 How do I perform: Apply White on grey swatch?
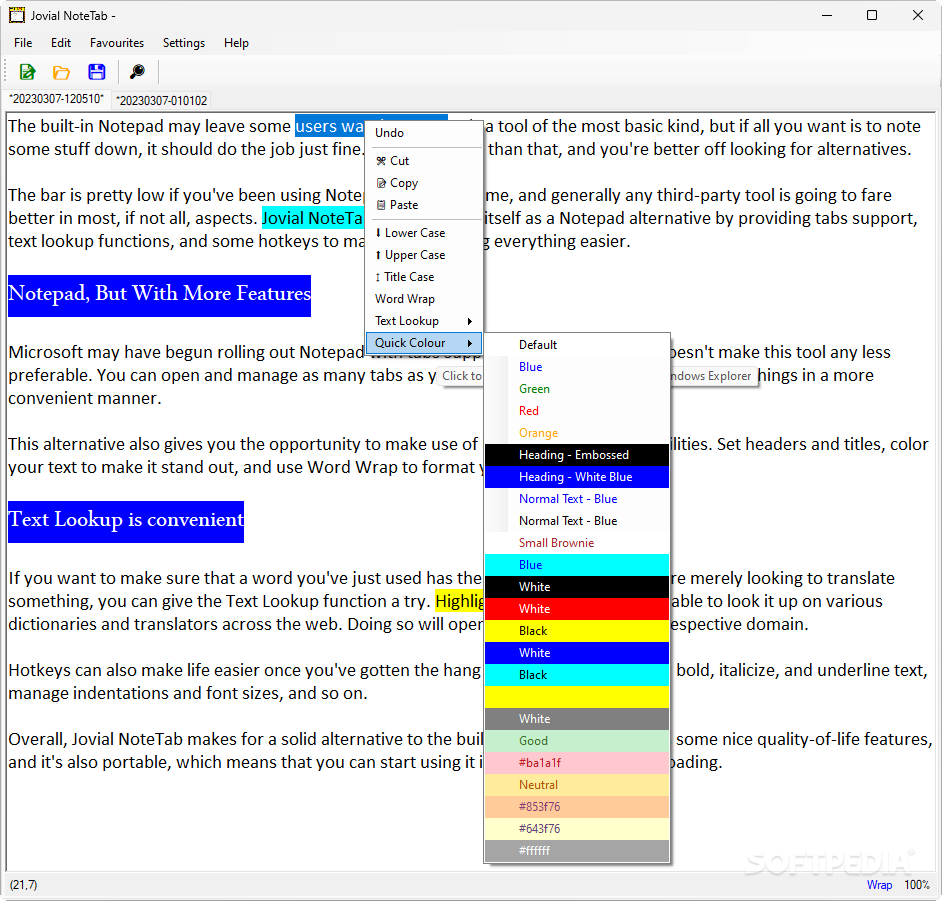[x=577, y=719]
